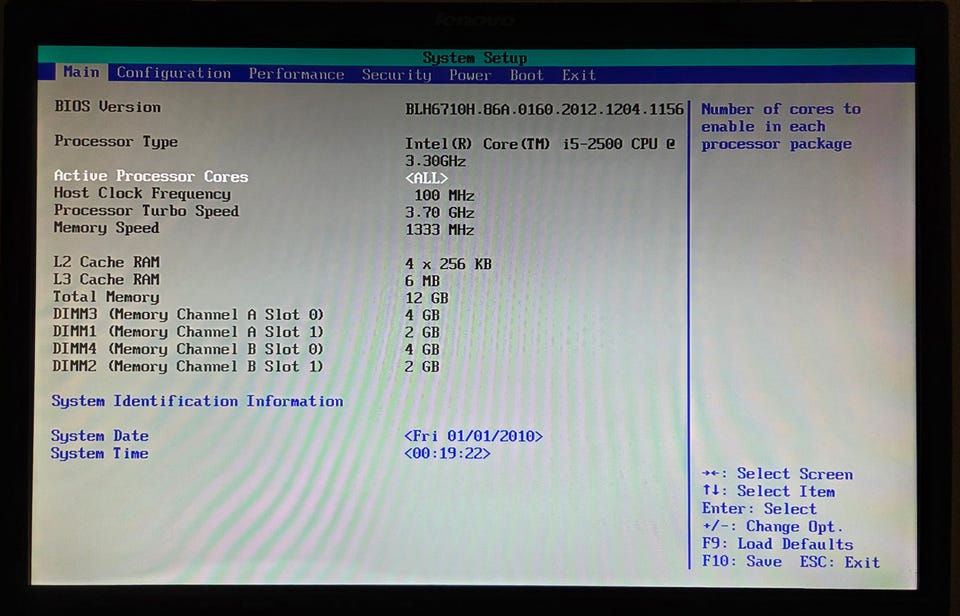This screenshot has width=960, height=616.
Task: Click the ESC: Exit hint
Action: (840, 562)
